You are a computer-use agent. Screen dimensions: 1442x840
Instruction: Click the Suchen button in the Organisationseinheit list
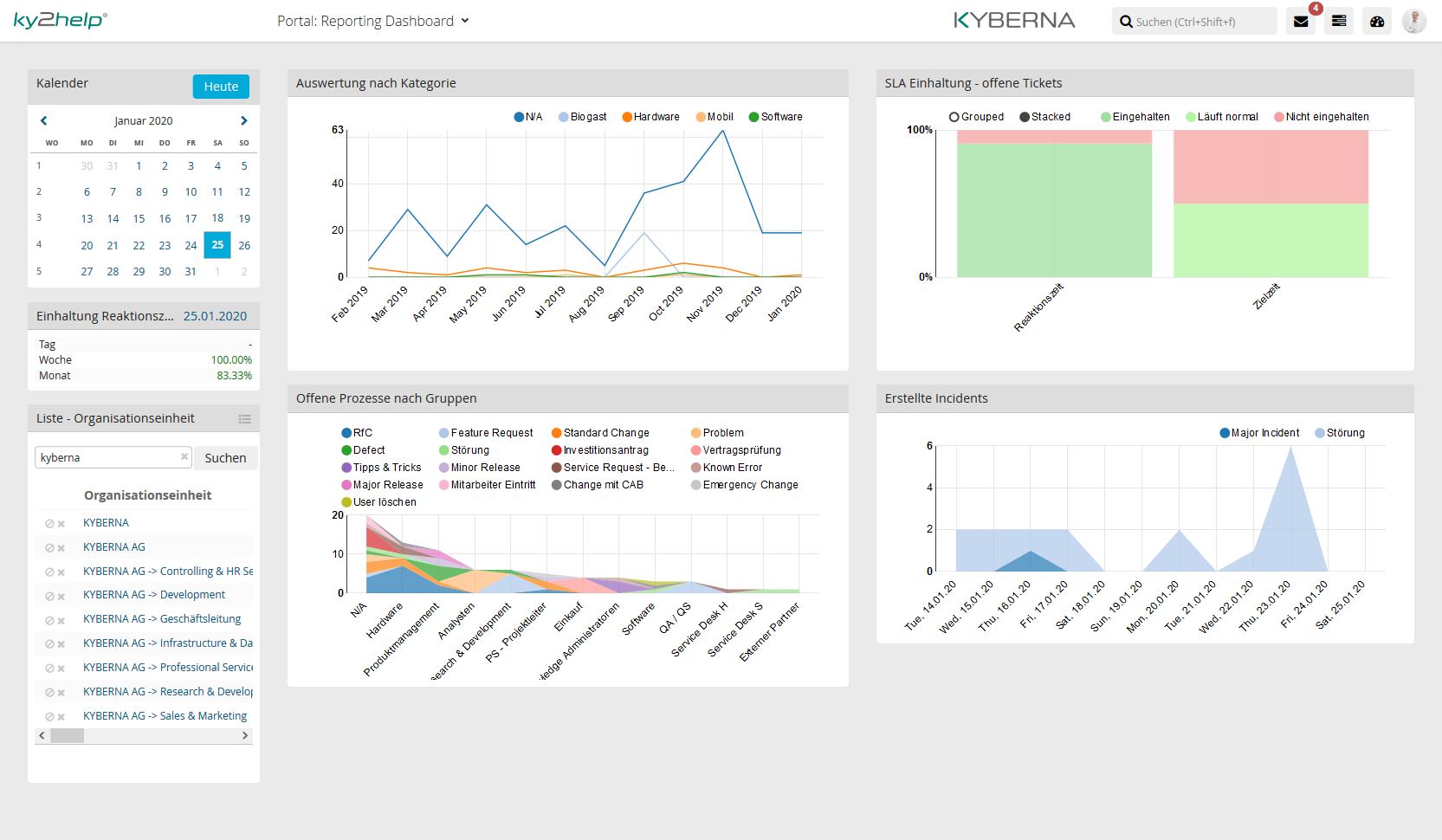click(224, 457)
